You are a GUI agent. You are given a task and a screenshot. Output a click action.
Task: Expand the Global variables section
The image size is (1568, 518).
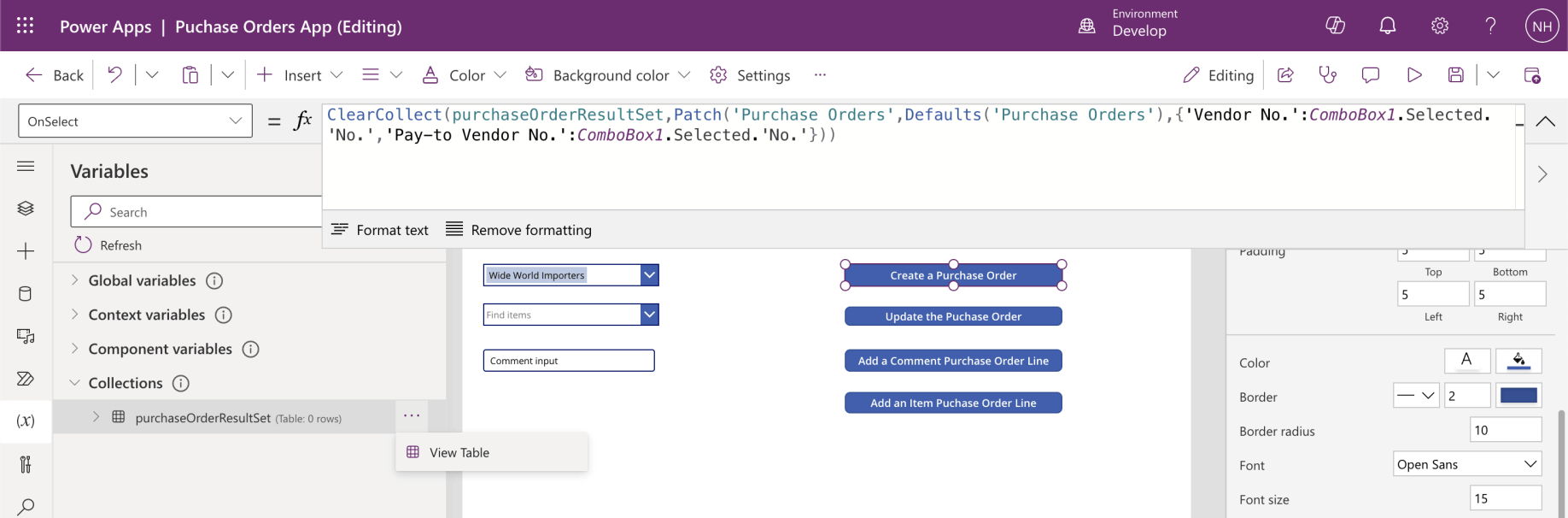pos(75,280)
